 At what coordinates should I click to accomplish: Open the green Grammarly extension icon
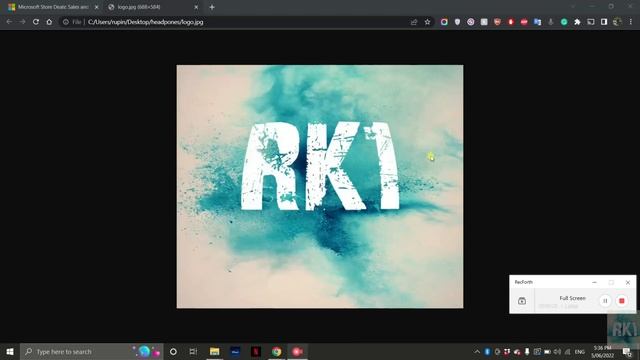(x=564, y=22)
